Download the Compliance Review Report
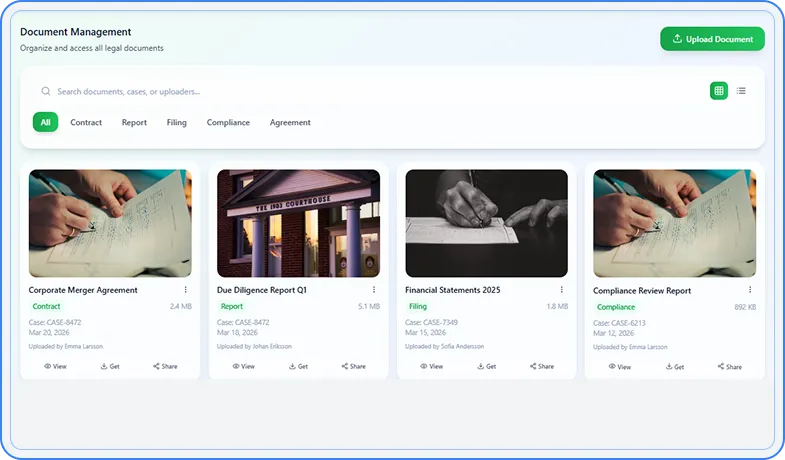785x460 pixels. point(674,367)
